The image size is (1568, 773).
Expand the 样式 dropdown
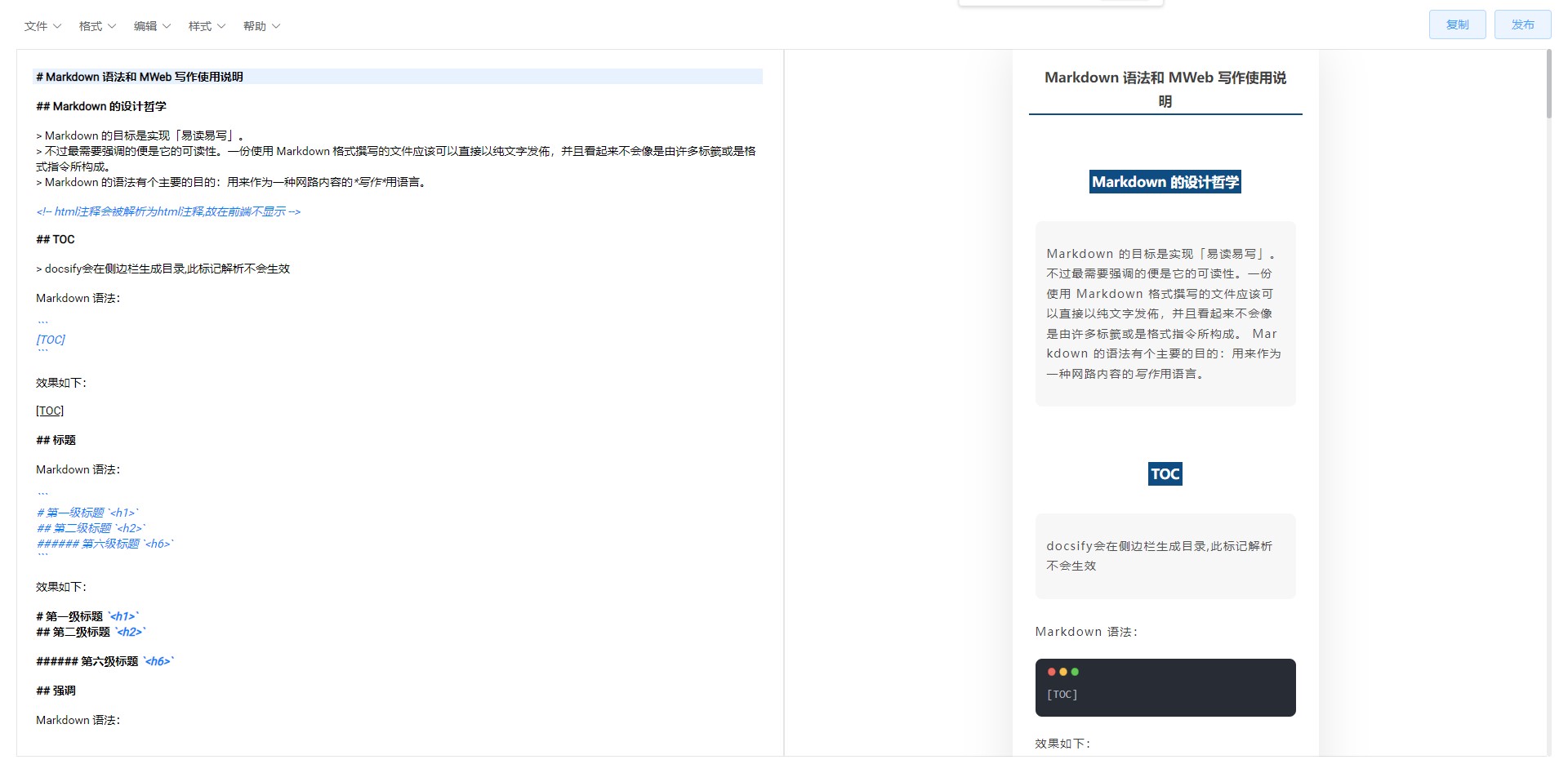(207, 26)
